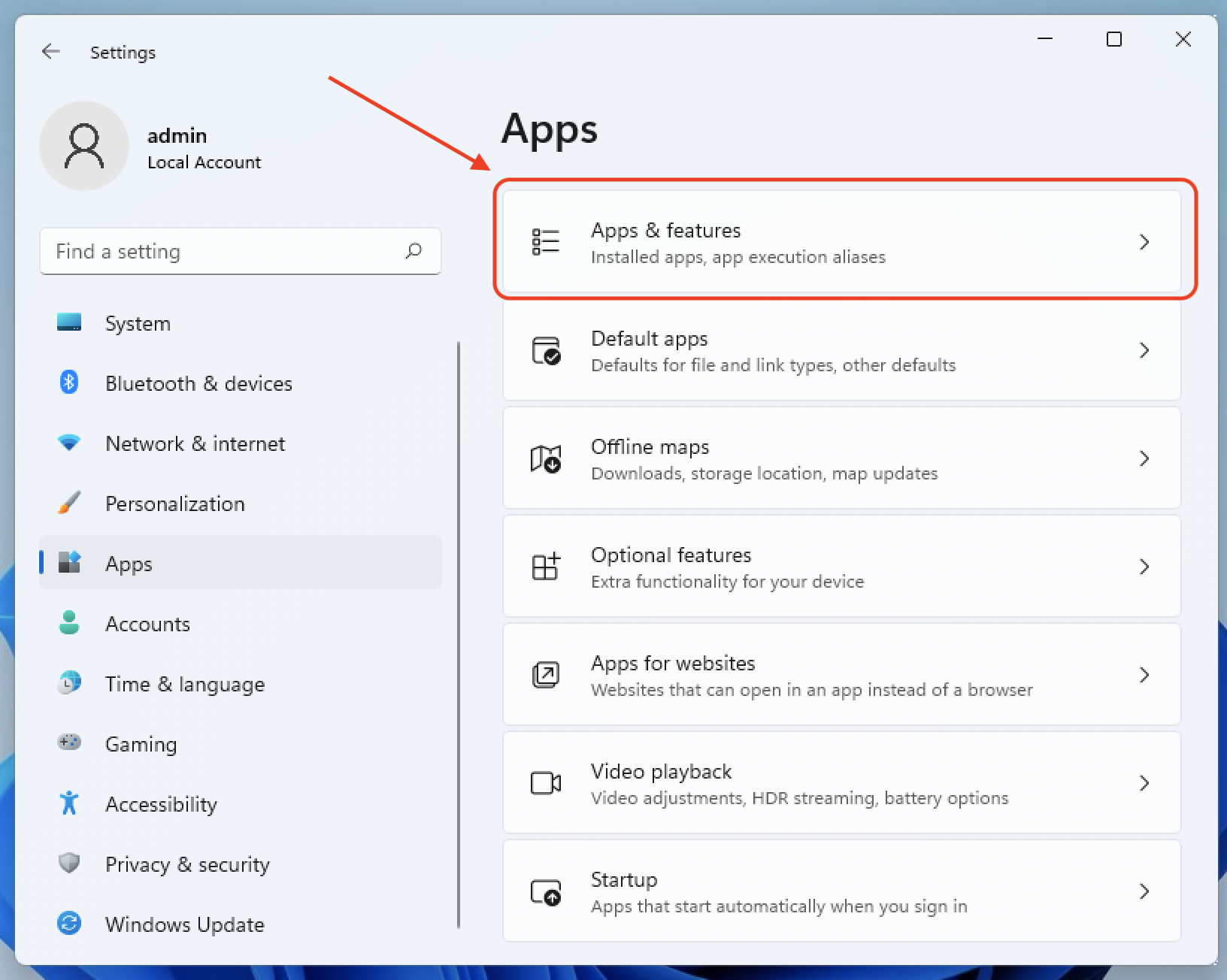Click the search magnifier icon

pos(414,251)
